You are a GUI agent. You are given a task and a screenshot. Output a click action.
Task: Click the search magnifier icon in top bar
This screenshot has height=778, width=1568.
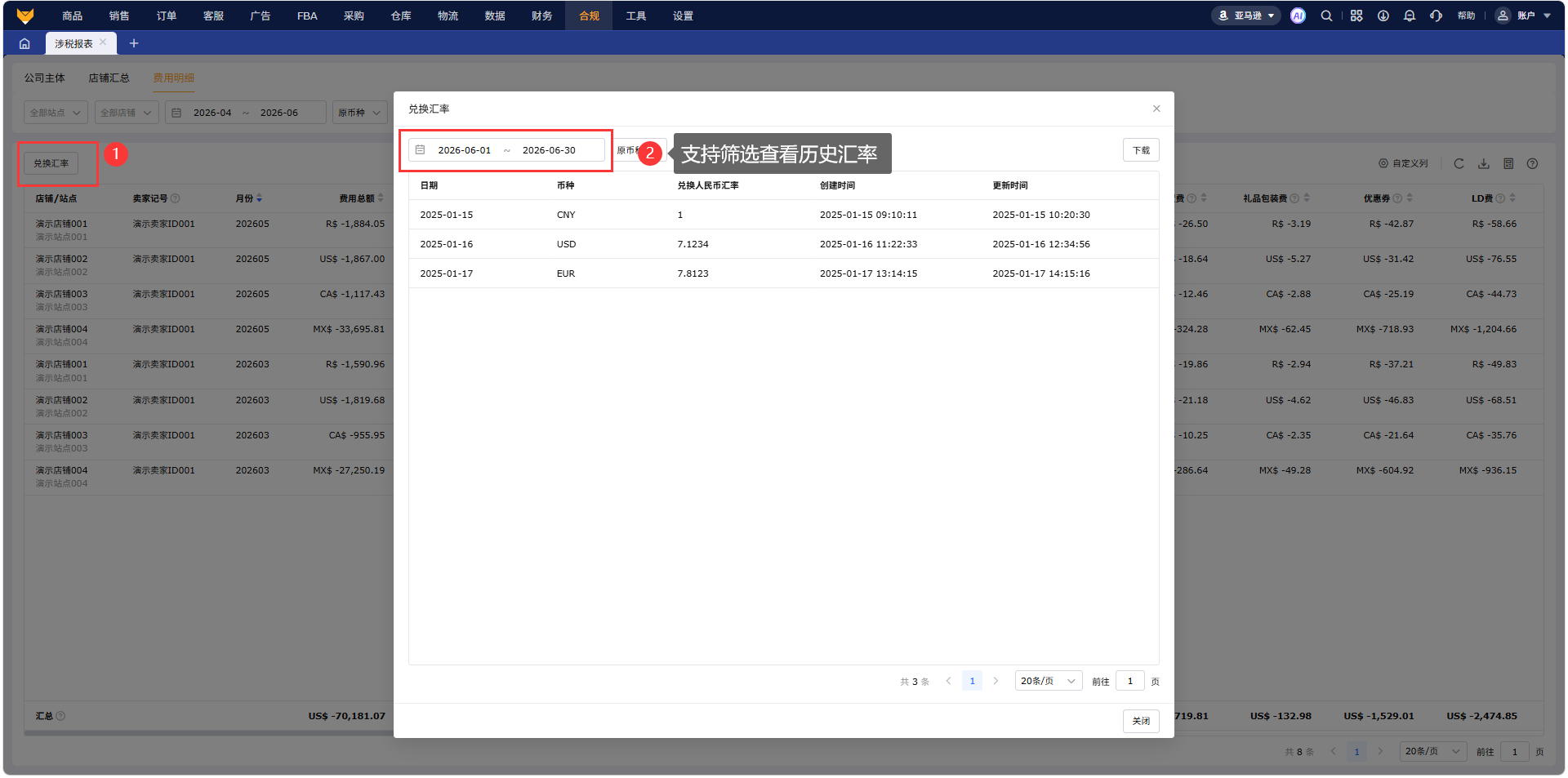click(1326, 16)
